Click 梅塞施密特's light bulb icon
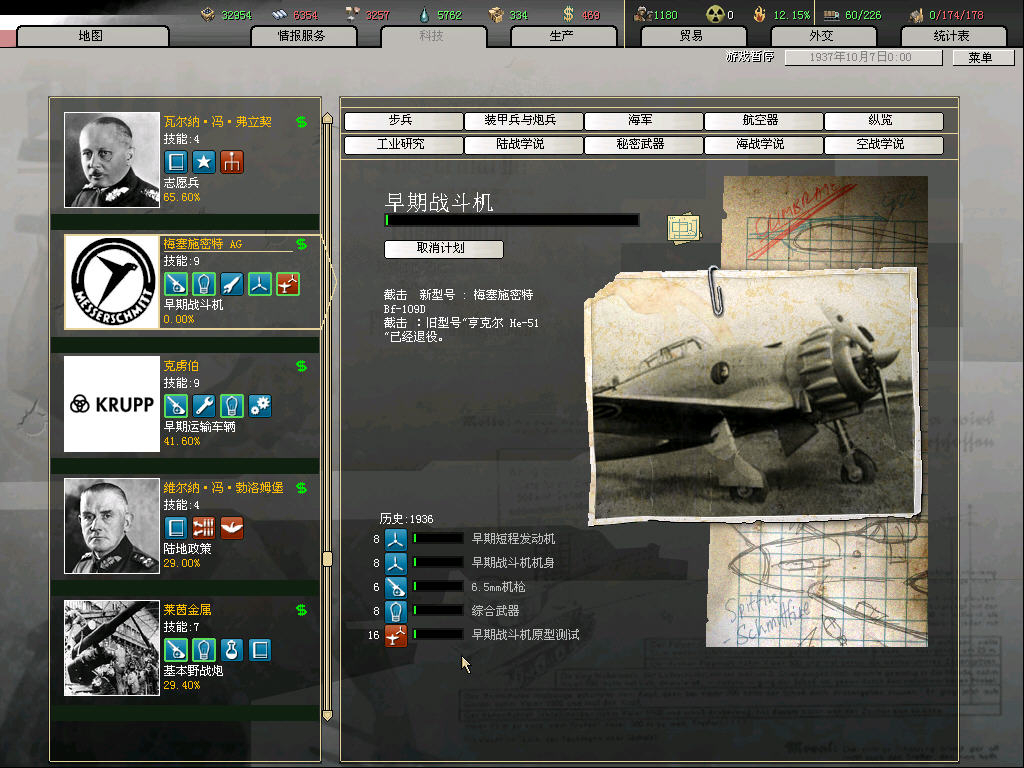 (x=204, y=284)
